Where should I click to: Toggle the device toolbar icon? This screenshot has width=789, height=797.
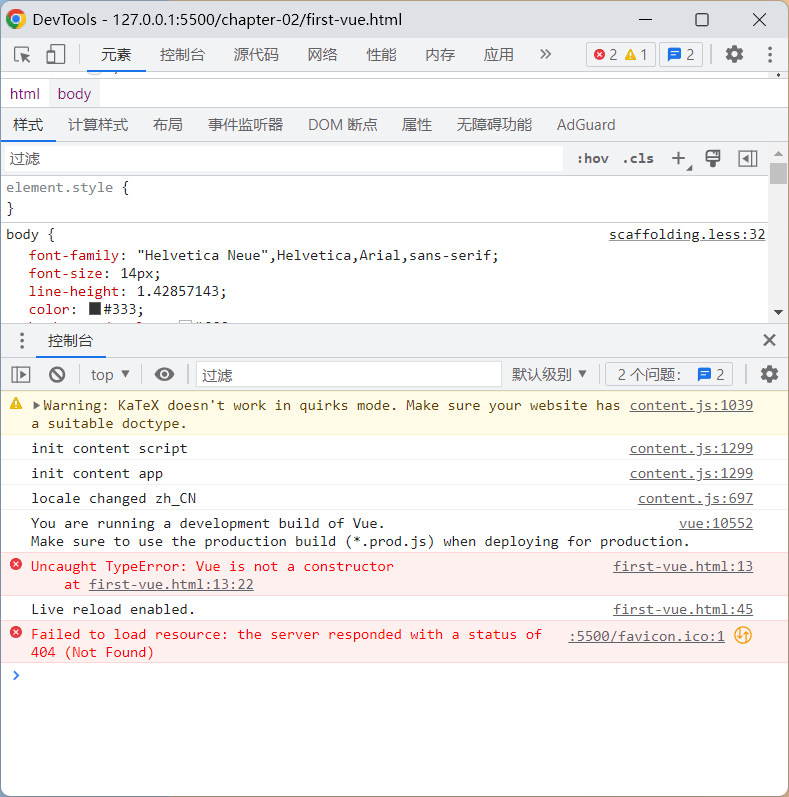55,54
